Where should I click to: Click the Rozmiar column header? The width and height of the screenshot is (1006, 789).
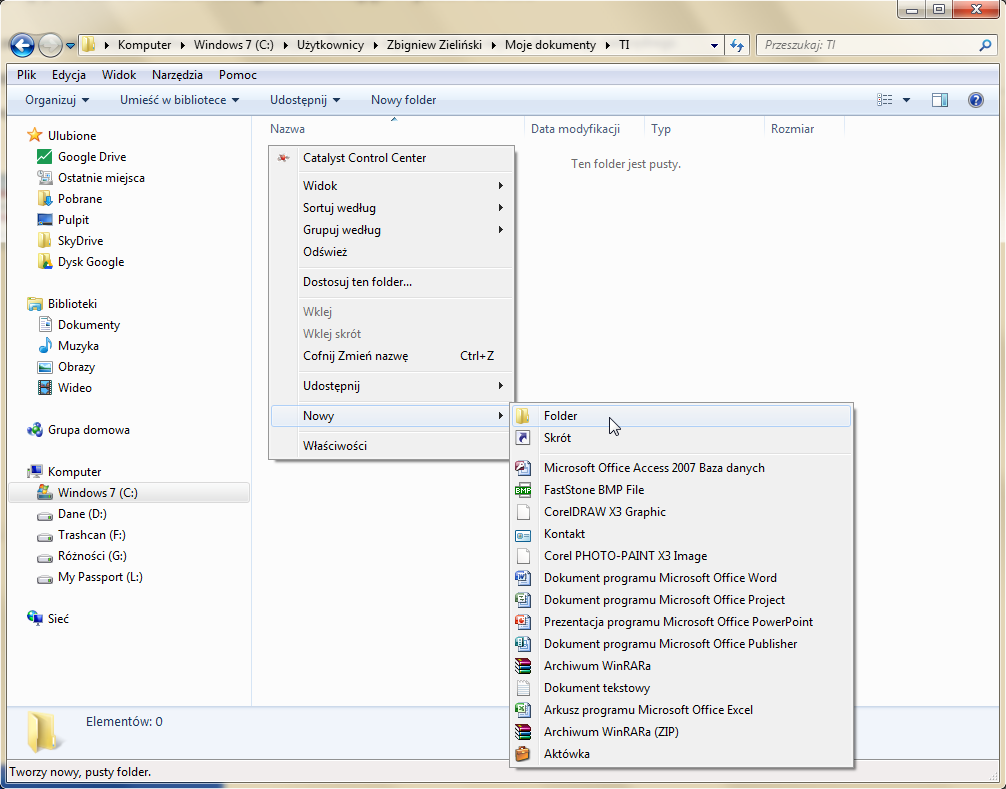pyautogui.click(x=792, y=129)
